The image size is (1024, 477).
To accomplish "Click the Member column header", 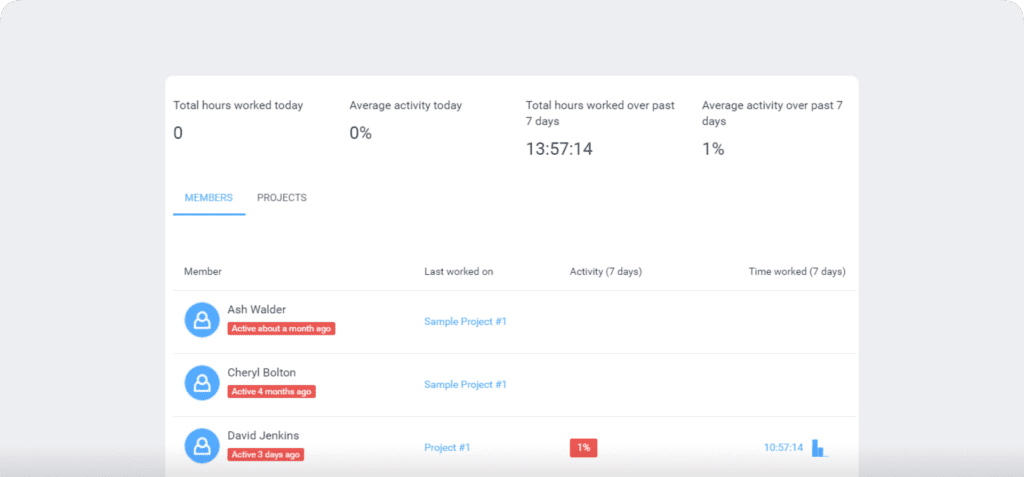I will pos(202,271).
